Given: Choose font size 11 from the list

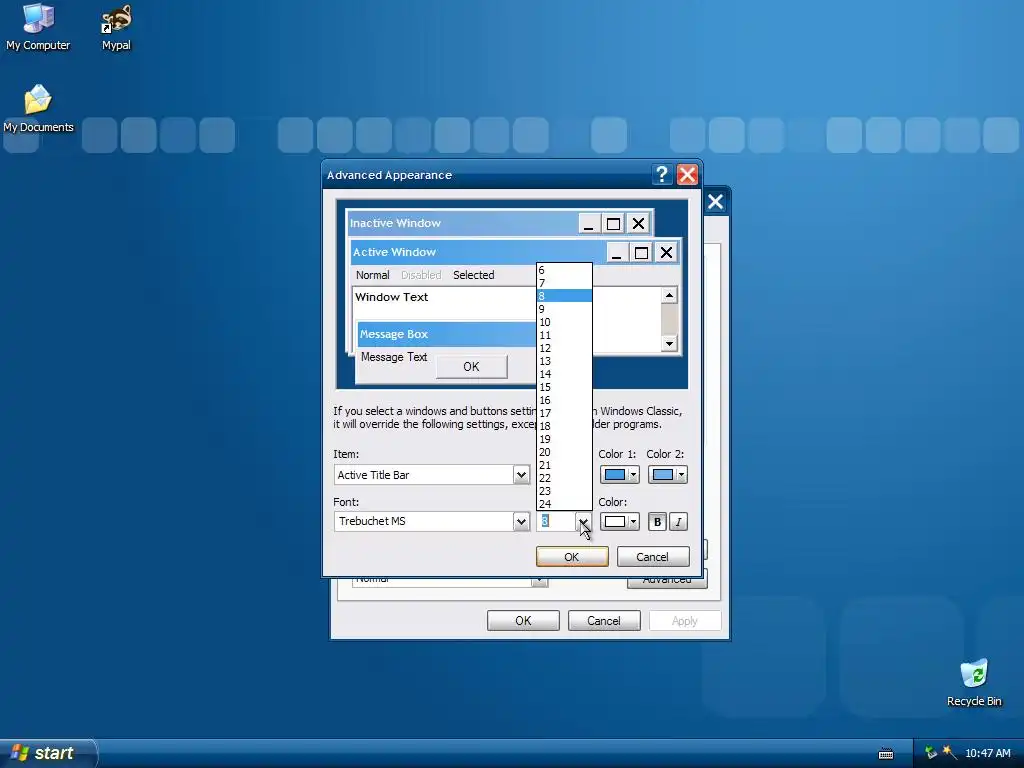Looking at the screenshot, I should click(x=564, y=336).
